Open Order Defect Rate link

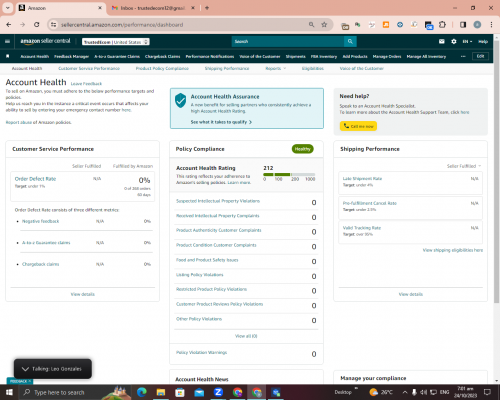click(35, 179)
